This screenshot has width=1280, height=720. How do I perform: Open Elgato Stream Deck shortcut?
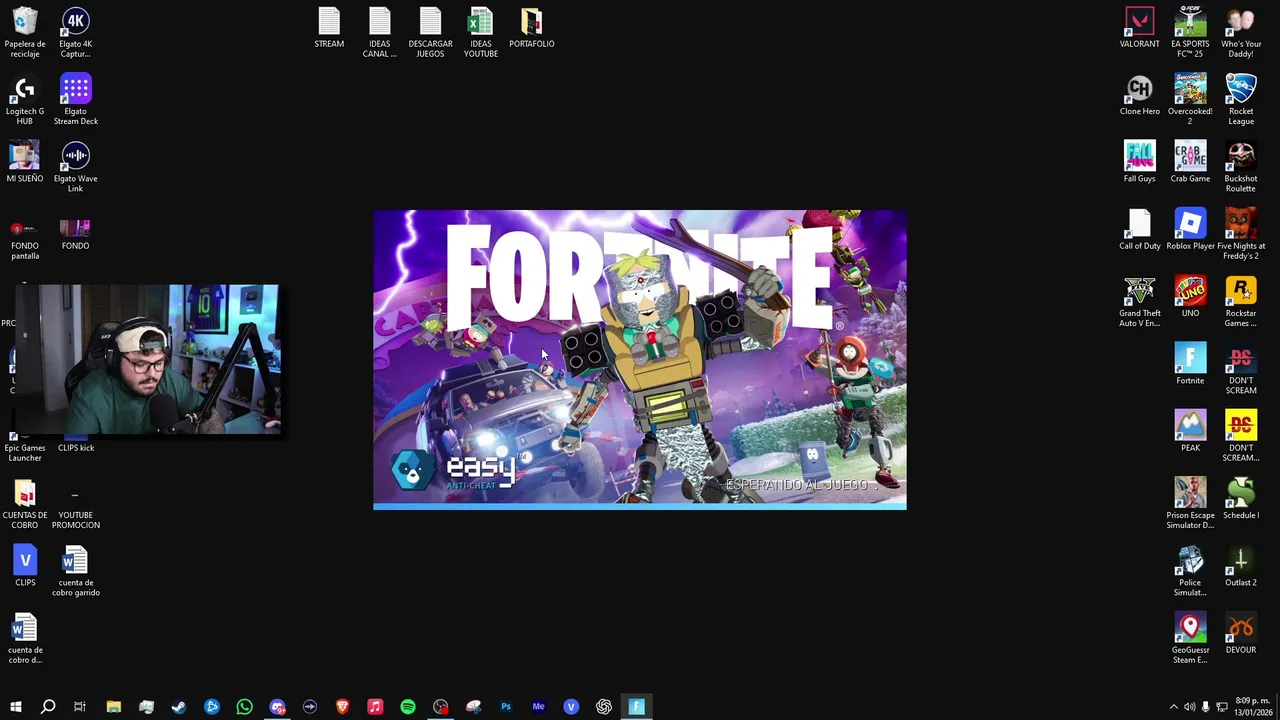click(75, 100)
